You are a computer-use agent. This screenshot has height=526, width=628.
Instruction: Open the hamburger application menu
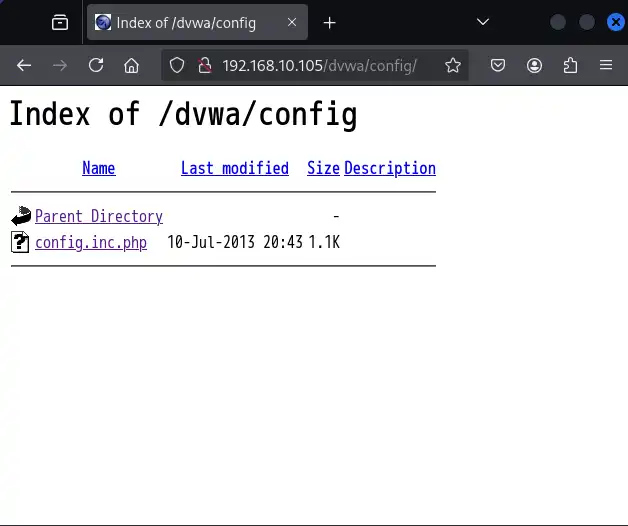coord(606,65)
